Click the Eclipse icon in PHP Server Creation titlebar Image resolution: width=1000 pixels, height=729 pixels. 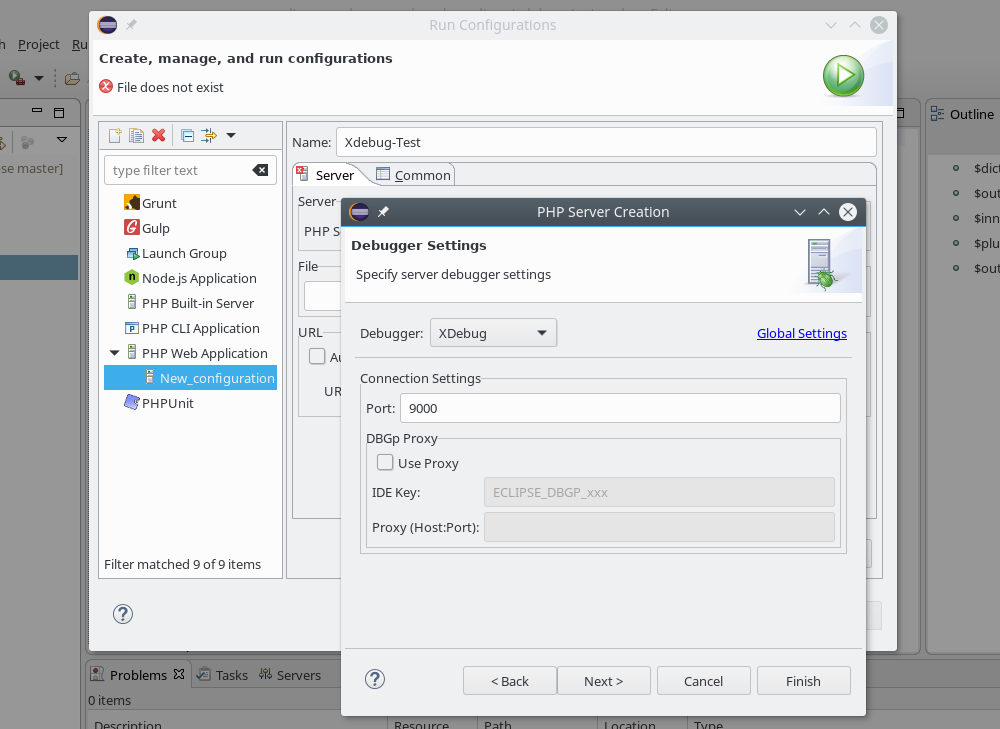point(359,212)
